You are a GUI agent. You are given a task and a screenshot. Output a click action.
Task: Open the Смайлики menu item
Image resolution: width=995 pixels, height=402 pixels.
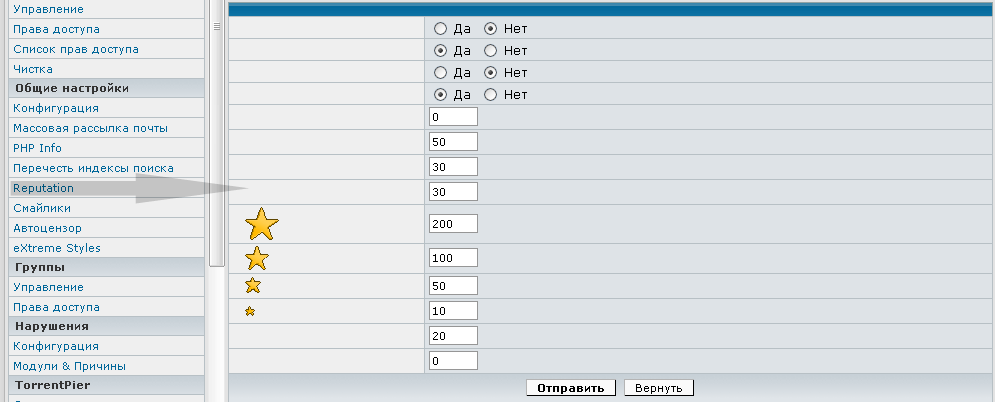(41, 207)
